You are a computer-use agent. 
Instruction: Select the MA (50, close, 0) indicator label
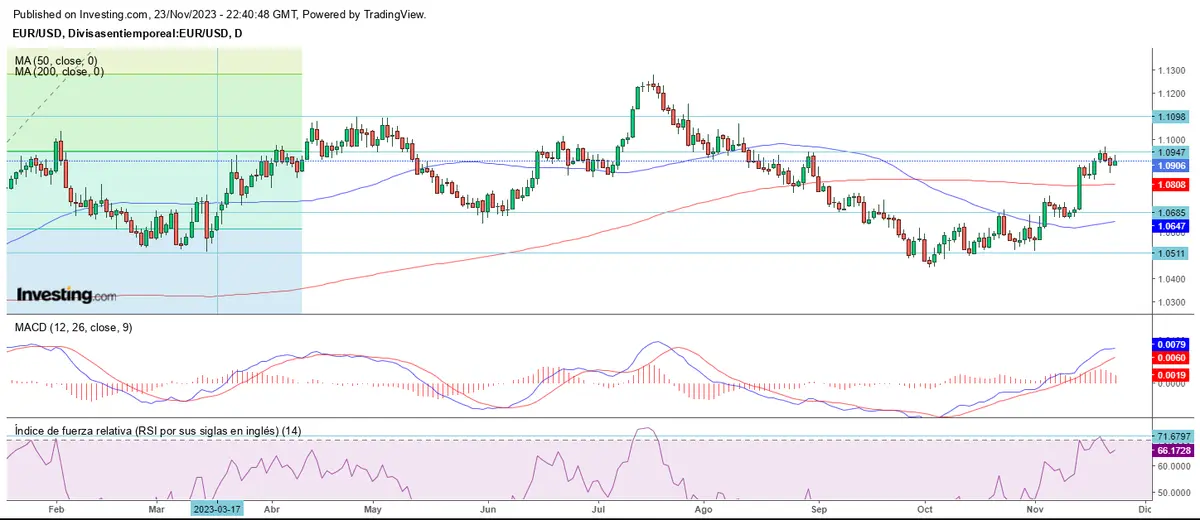[58, 61]
